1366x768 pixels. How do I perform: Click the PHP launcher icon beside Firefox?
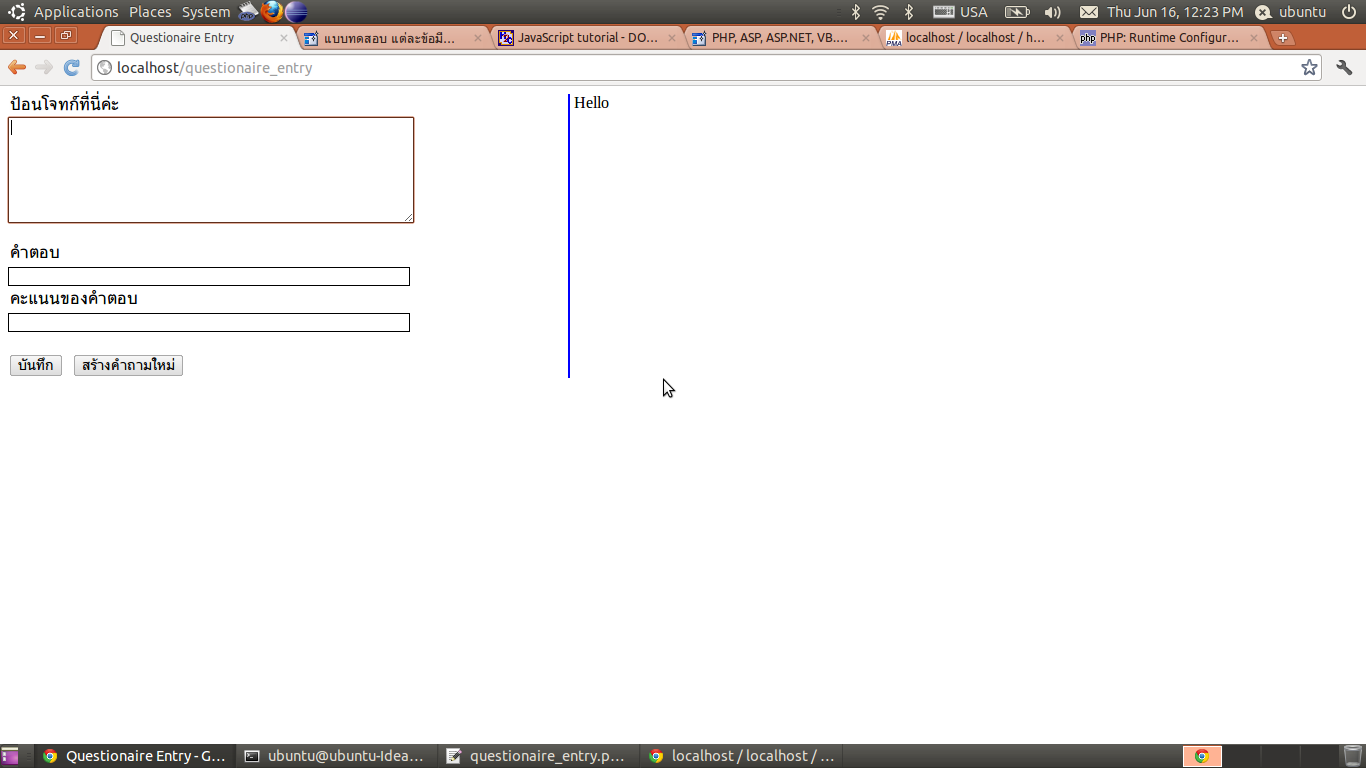pos(249,12)
